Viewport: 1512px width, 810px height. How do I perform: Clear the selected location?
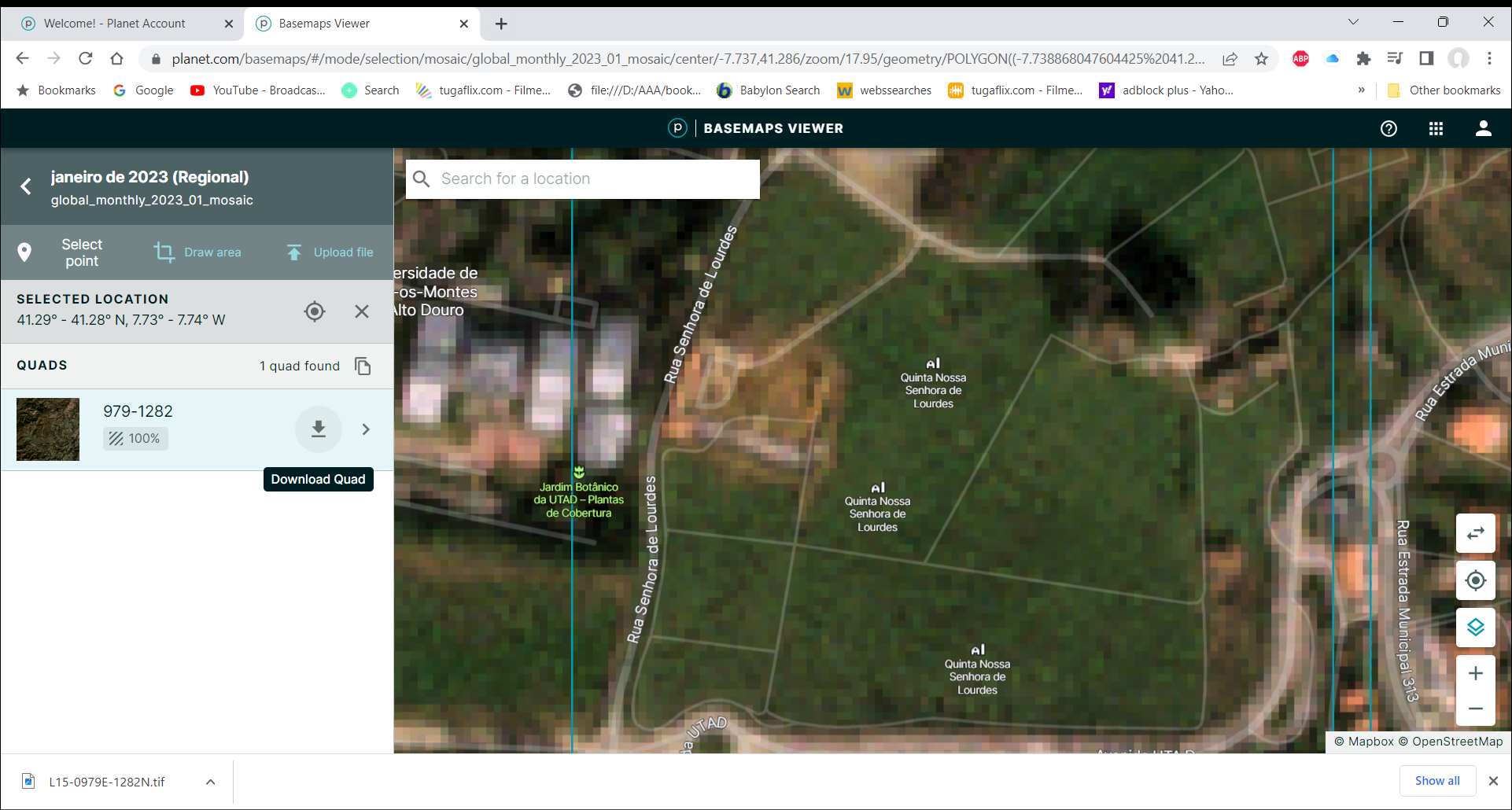(362, 311)
